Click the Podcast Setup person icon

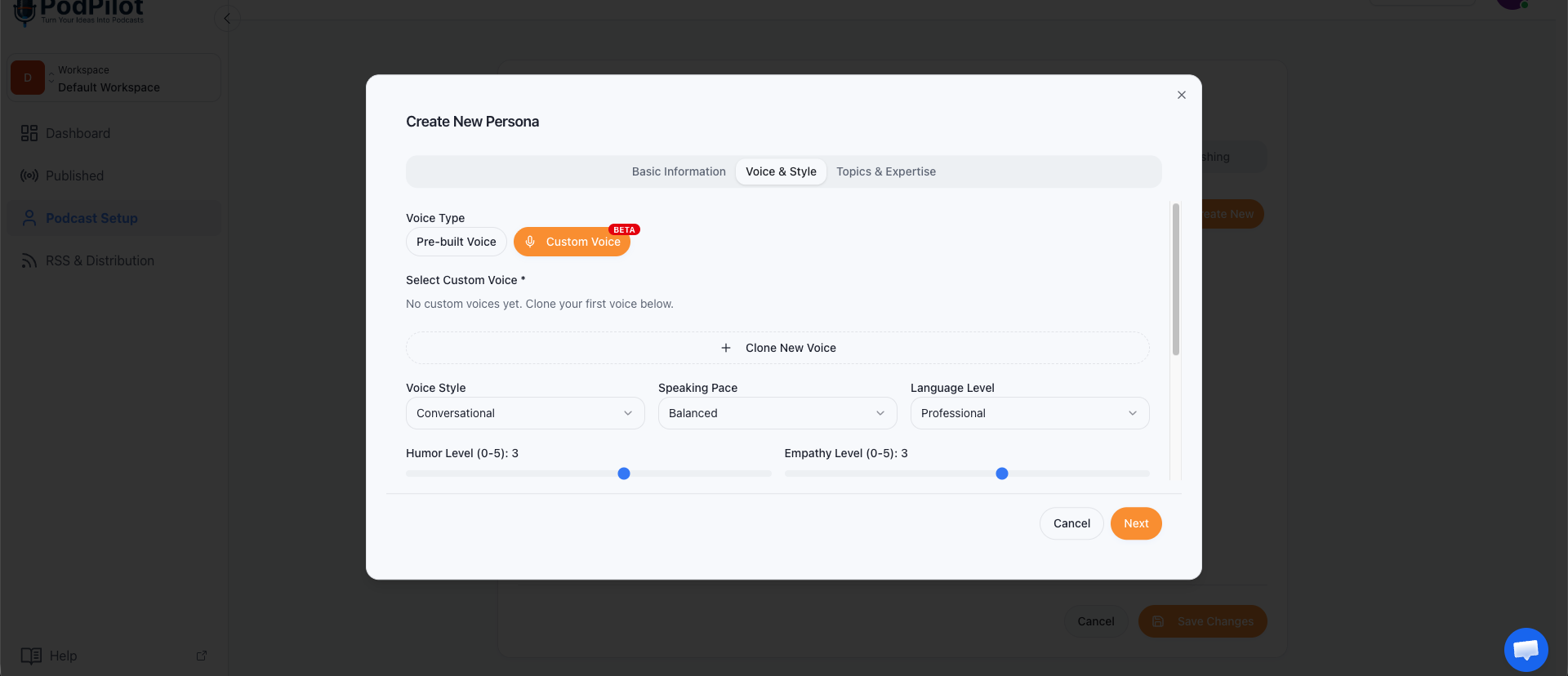(29, 218)
